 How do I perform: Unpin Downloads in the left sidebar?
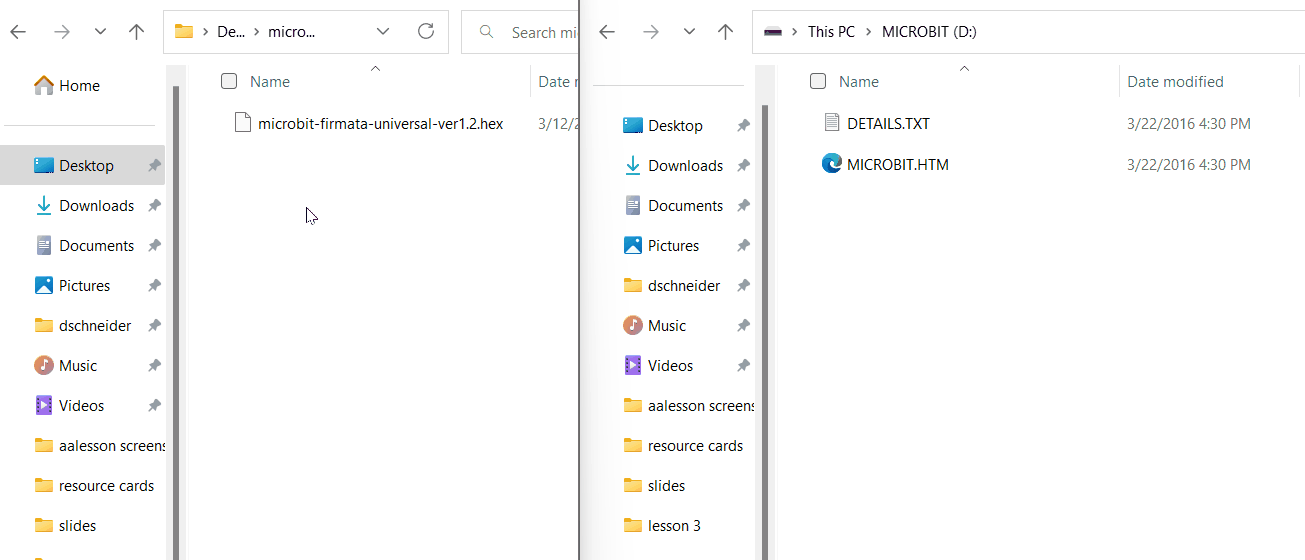(154, 206)
